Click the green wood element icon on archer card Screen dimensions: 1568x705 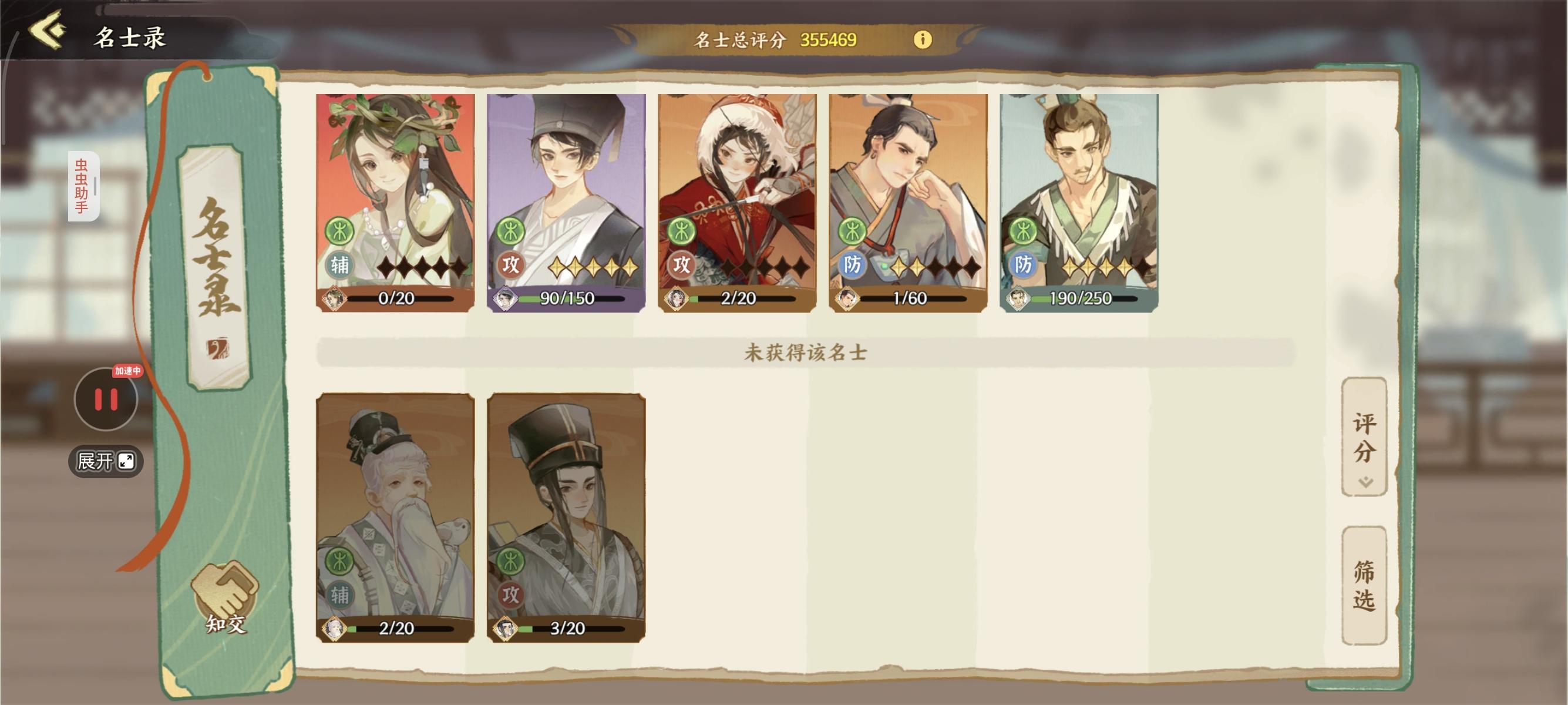(682, 231)
